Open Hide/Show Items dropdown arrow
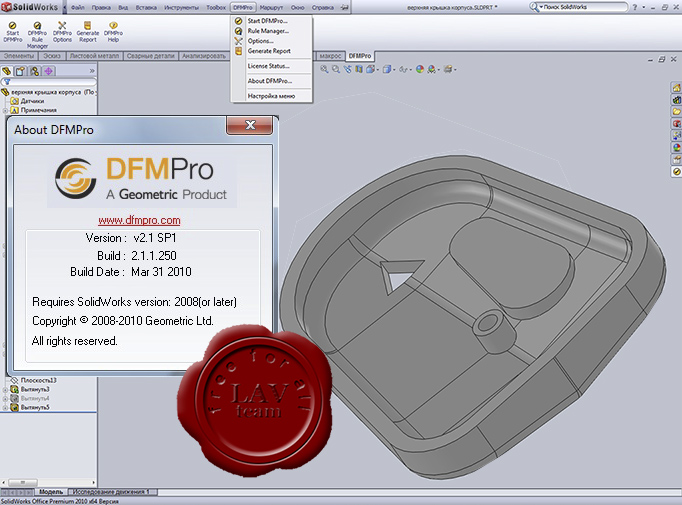This screenshot has height=505, width=682. point(410,70)
